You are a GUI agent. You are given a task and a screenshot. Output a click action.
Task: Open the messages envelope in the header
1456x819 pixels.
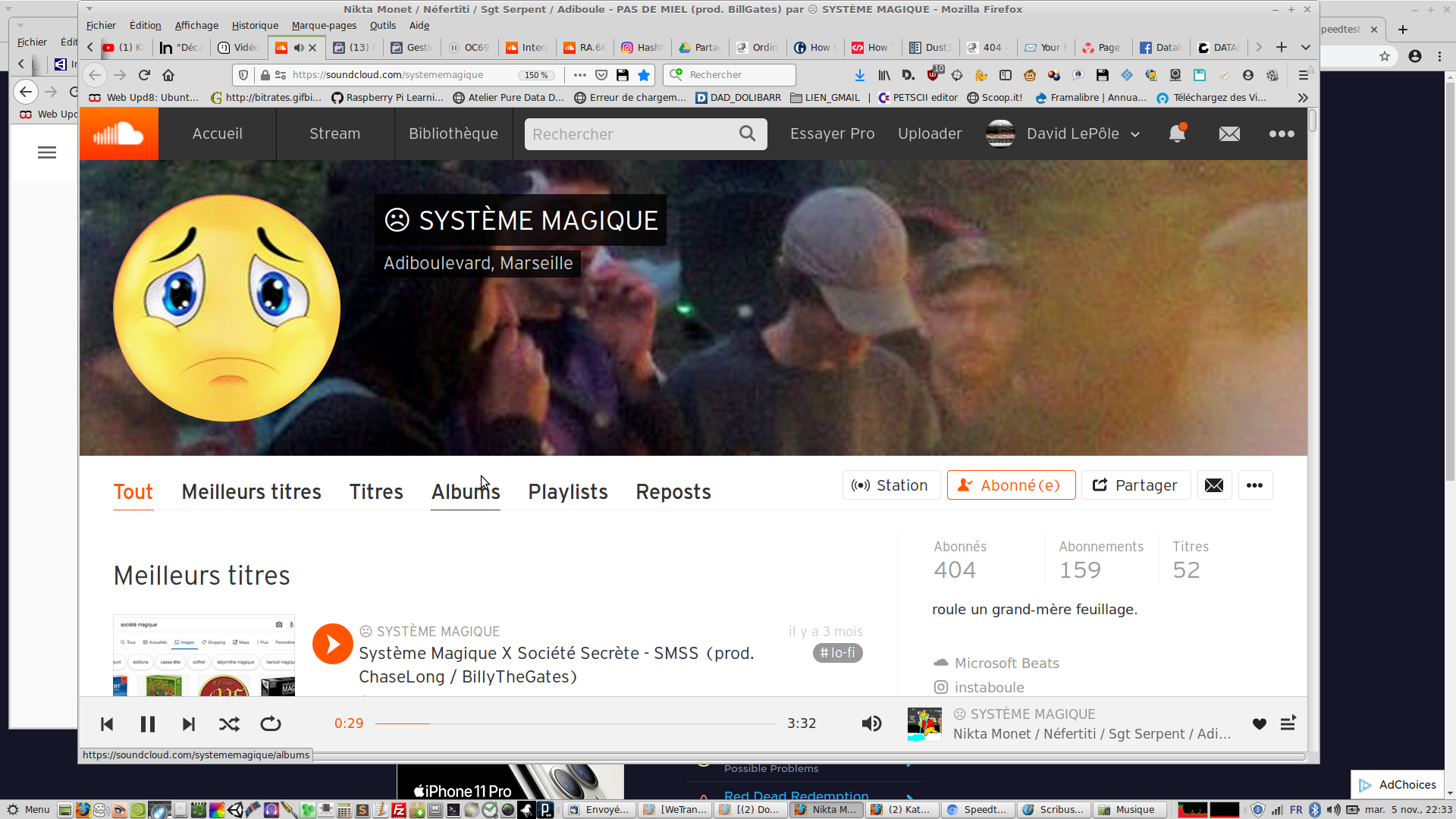click(x=1229, y=134)
